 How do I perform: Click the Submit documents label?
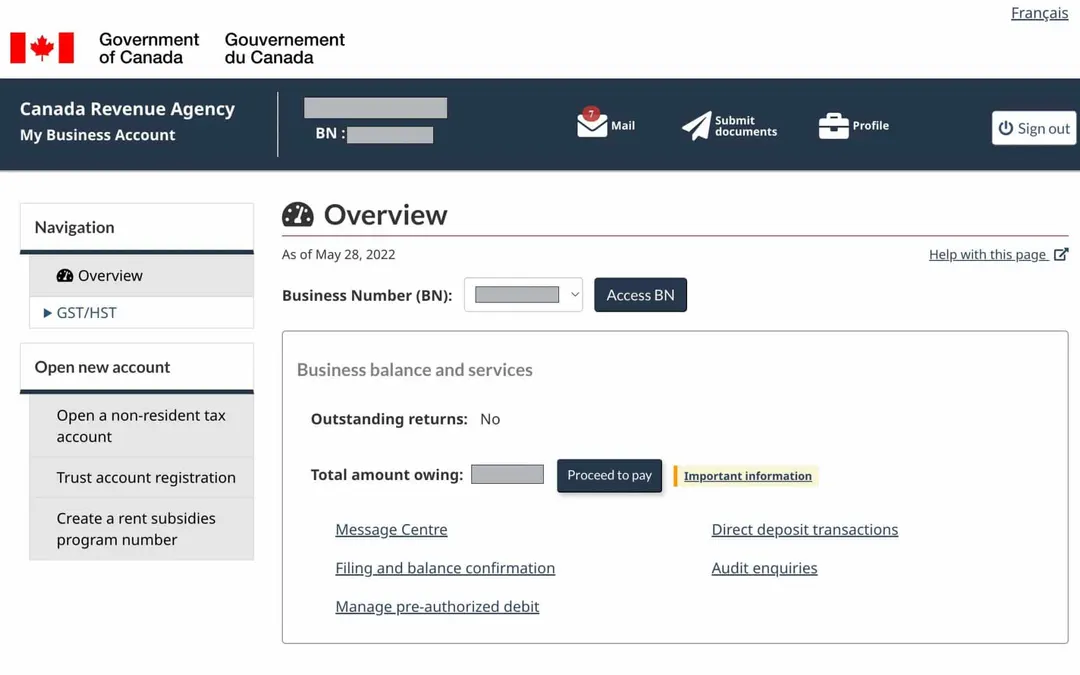pyautogui.click(x=746, y=125)
